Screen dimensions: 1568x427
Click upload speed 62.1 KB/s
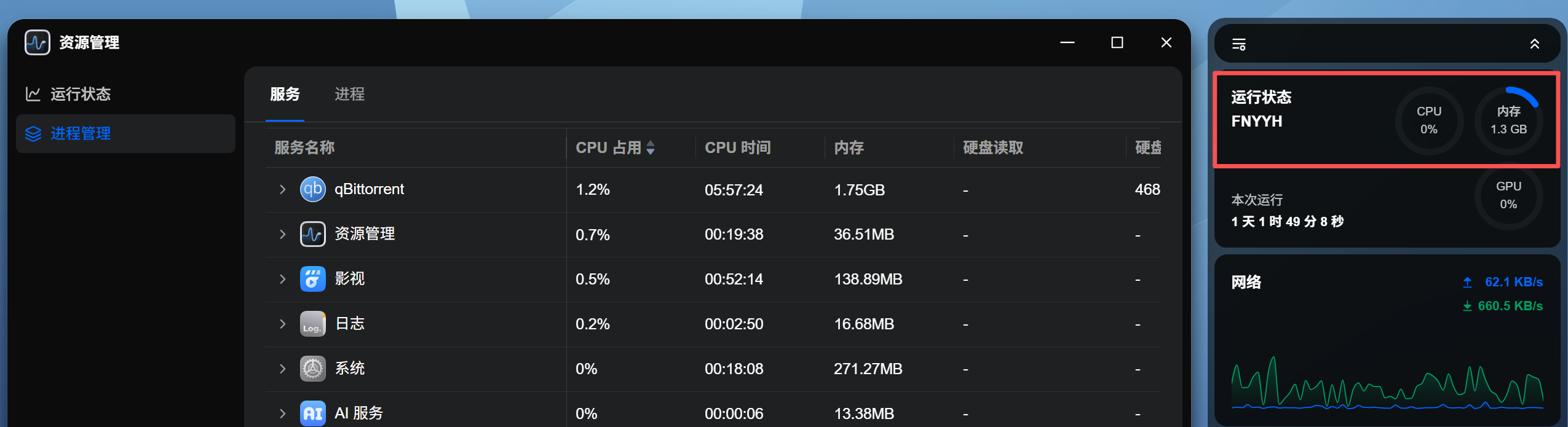(x=1514, y=282)
